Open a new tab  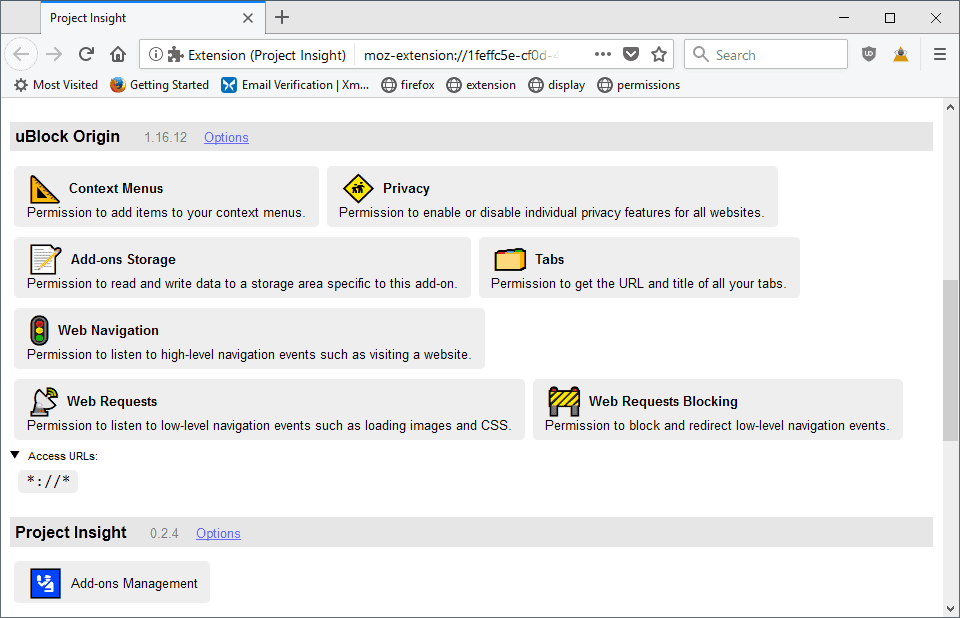(282, 18)
